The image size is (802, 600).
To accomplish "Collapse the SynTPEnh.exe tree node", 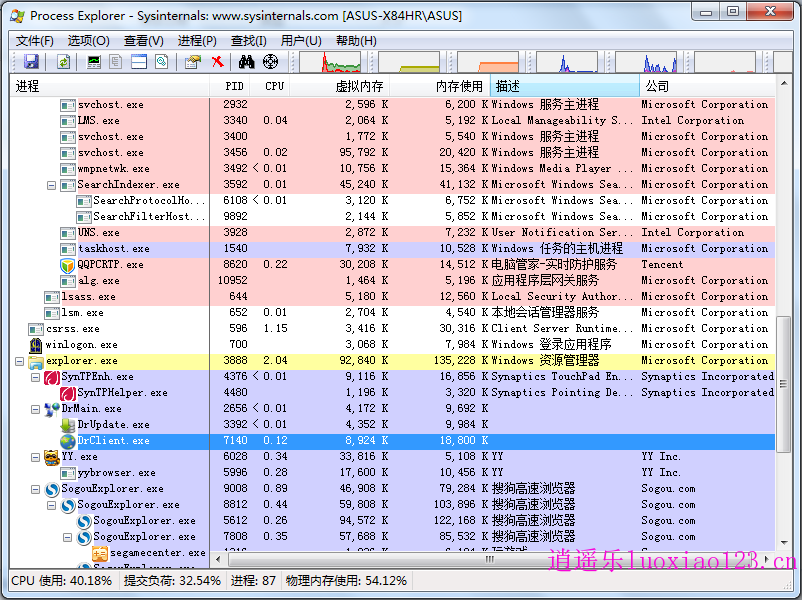I will pos(35,377).
